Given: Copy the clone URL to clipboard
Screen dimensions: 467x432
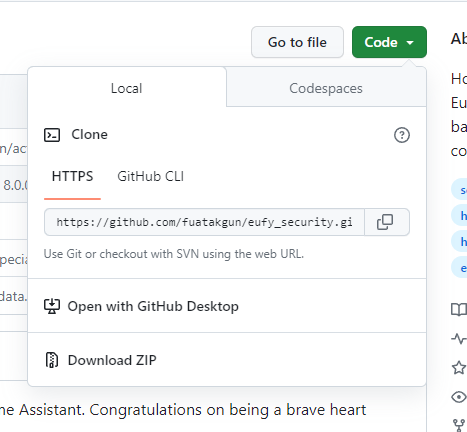Looking at the screenshot, I should 385,222.
